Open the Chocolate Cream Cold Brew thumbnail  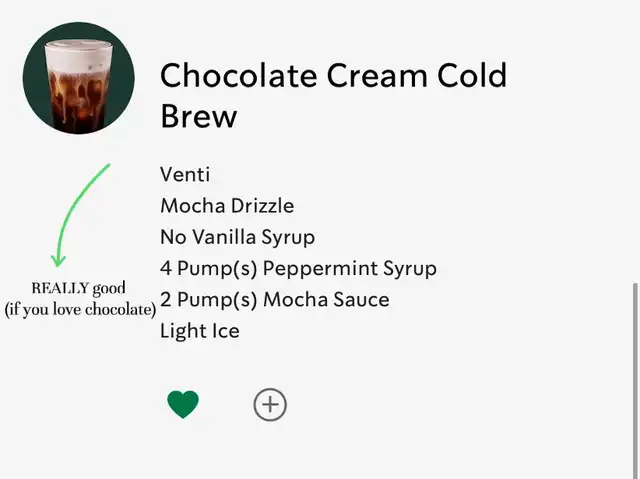(79, 78)
